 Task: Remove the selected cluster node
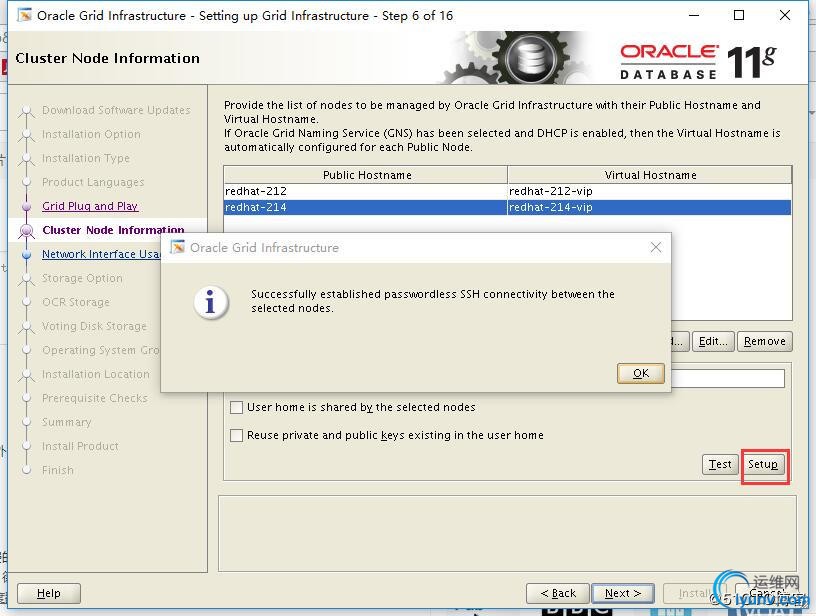(764, 341)
